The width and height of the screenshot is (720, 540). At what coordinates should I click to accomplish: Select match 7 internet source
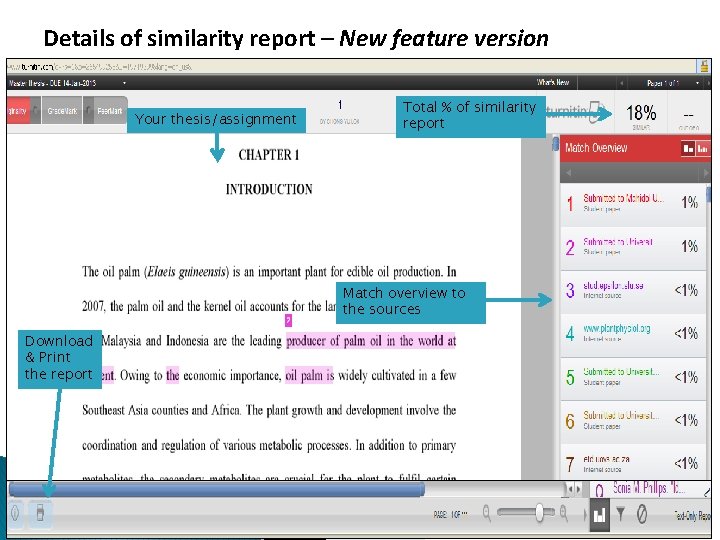[633, 463]
